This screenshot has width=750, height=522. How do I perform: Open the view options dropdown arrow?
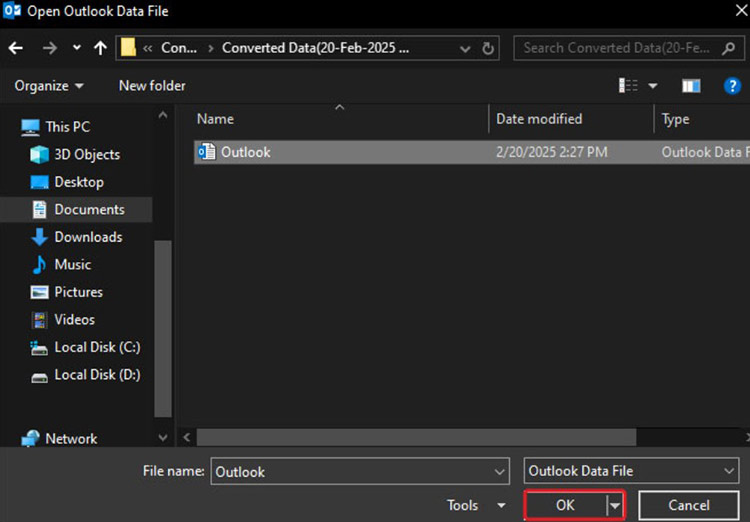point(652,86)
